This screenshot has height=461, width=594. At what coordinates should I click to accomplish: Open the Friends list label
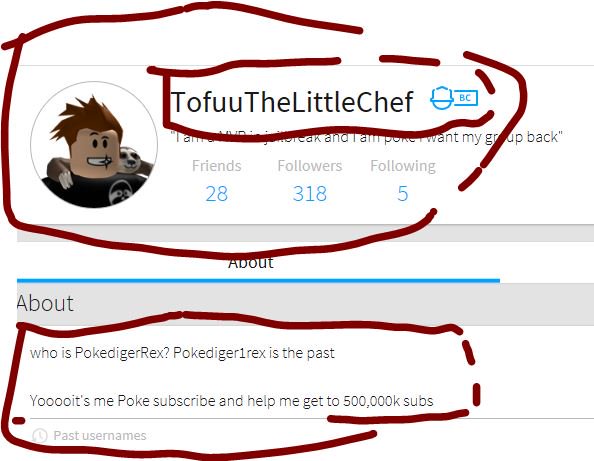pos(217,166)
